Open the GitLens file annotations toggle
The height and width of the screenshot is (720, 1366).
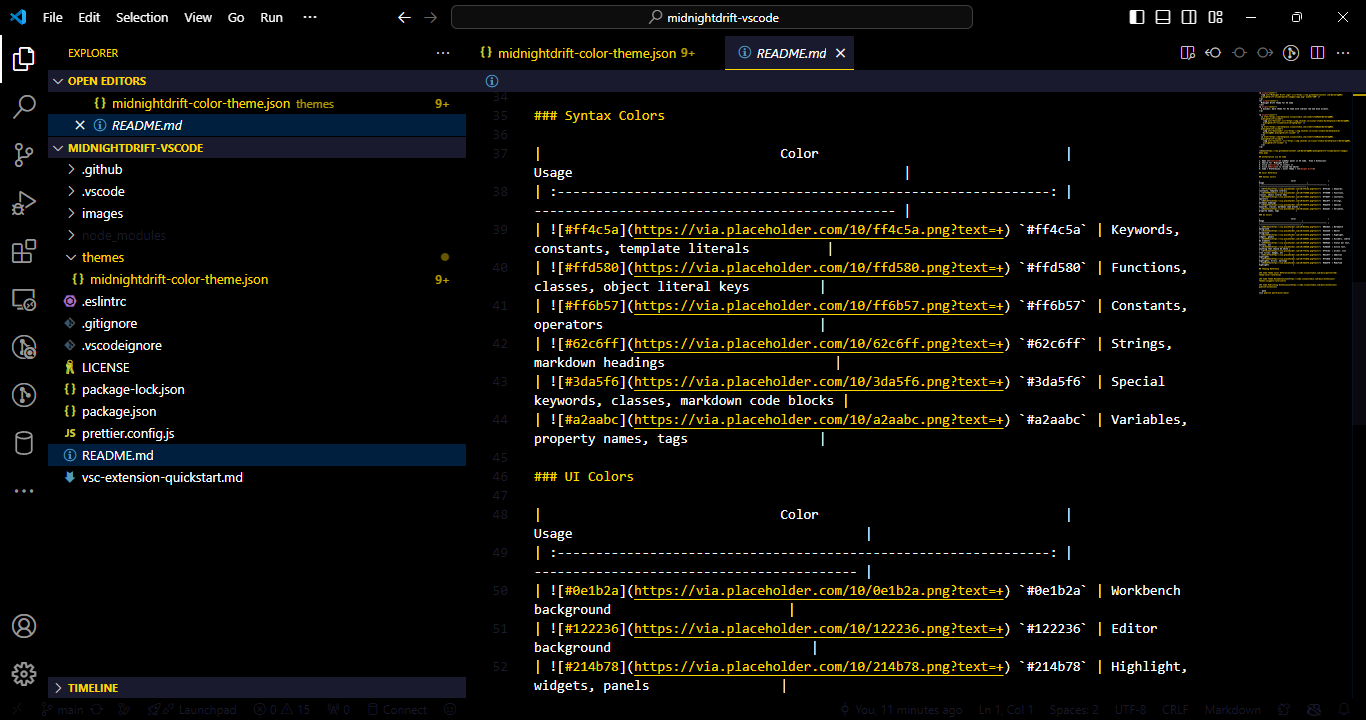click(x=1291, y=53)
